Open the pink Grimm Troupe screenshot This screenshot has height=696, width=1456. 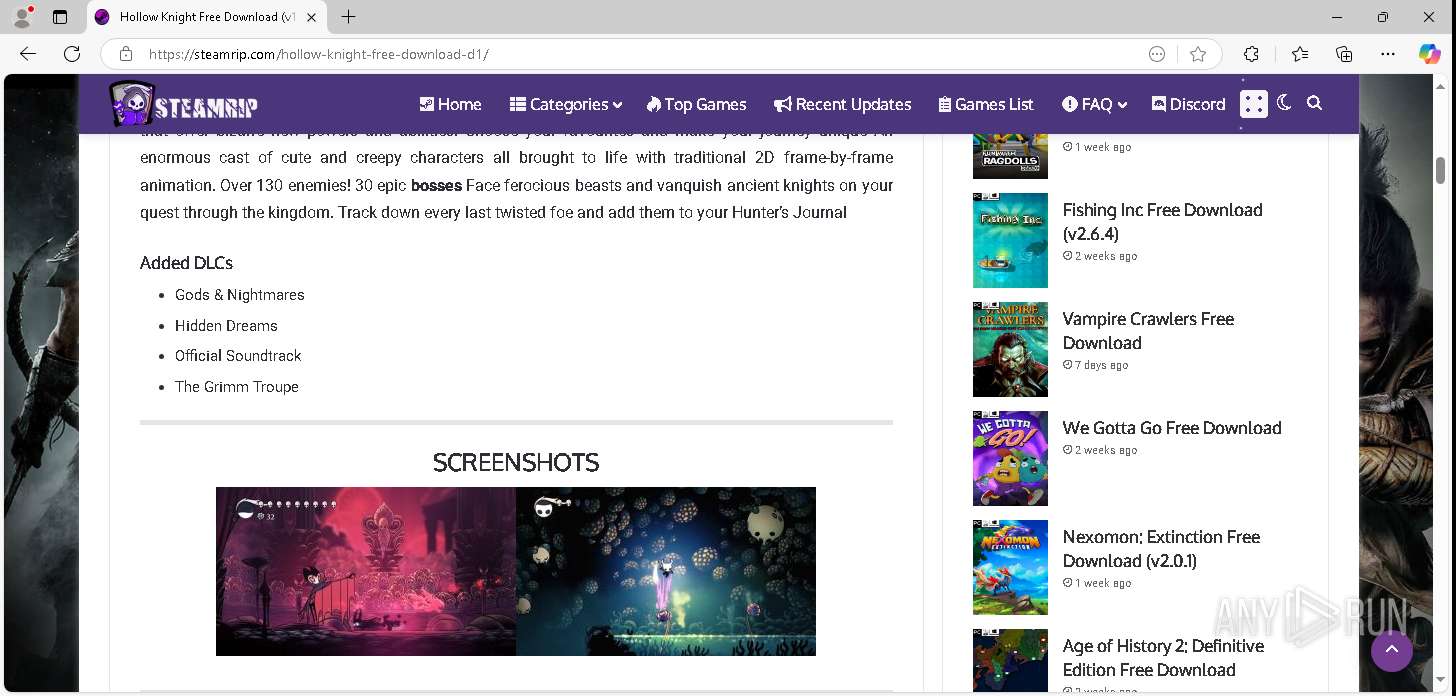[366, 571]
